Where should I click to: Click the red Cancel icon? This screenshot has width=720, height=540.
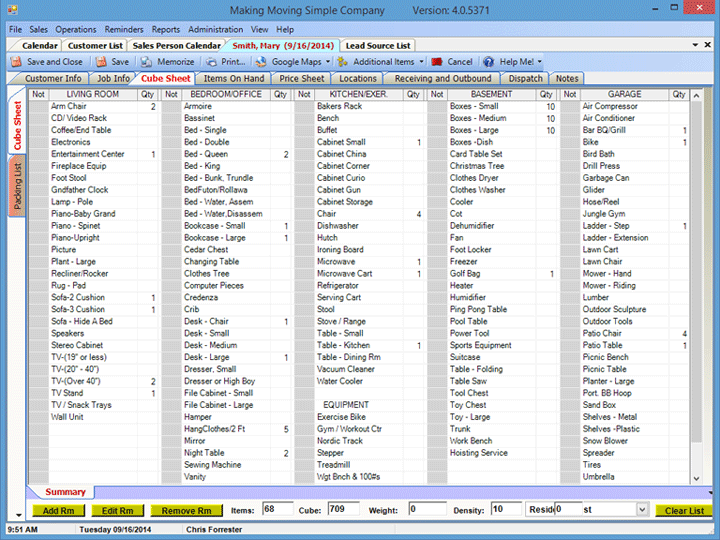[437, 62]
